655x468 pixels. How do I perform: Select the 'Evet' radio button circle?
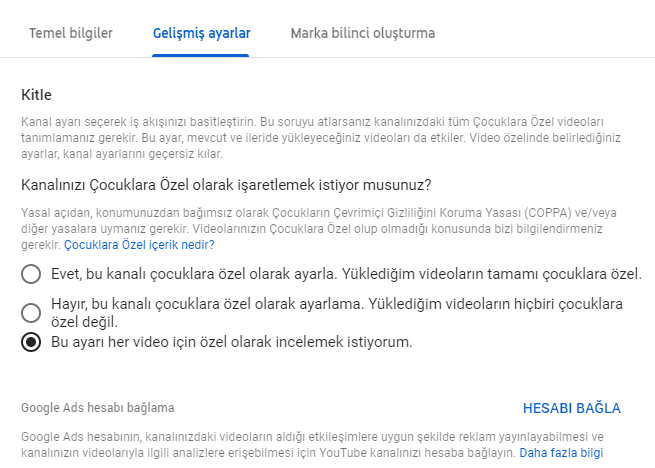pos(32,274)
